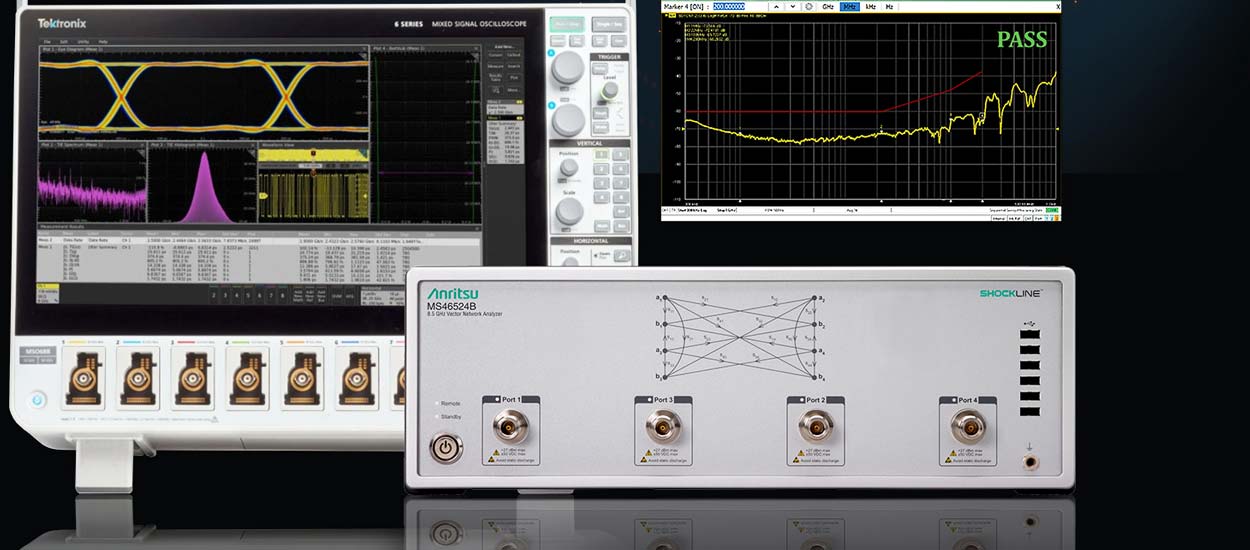This screenshot has width=1250, height=550.
Task: Open the Help menu on oscilloscope
Action: click(103, 41)
